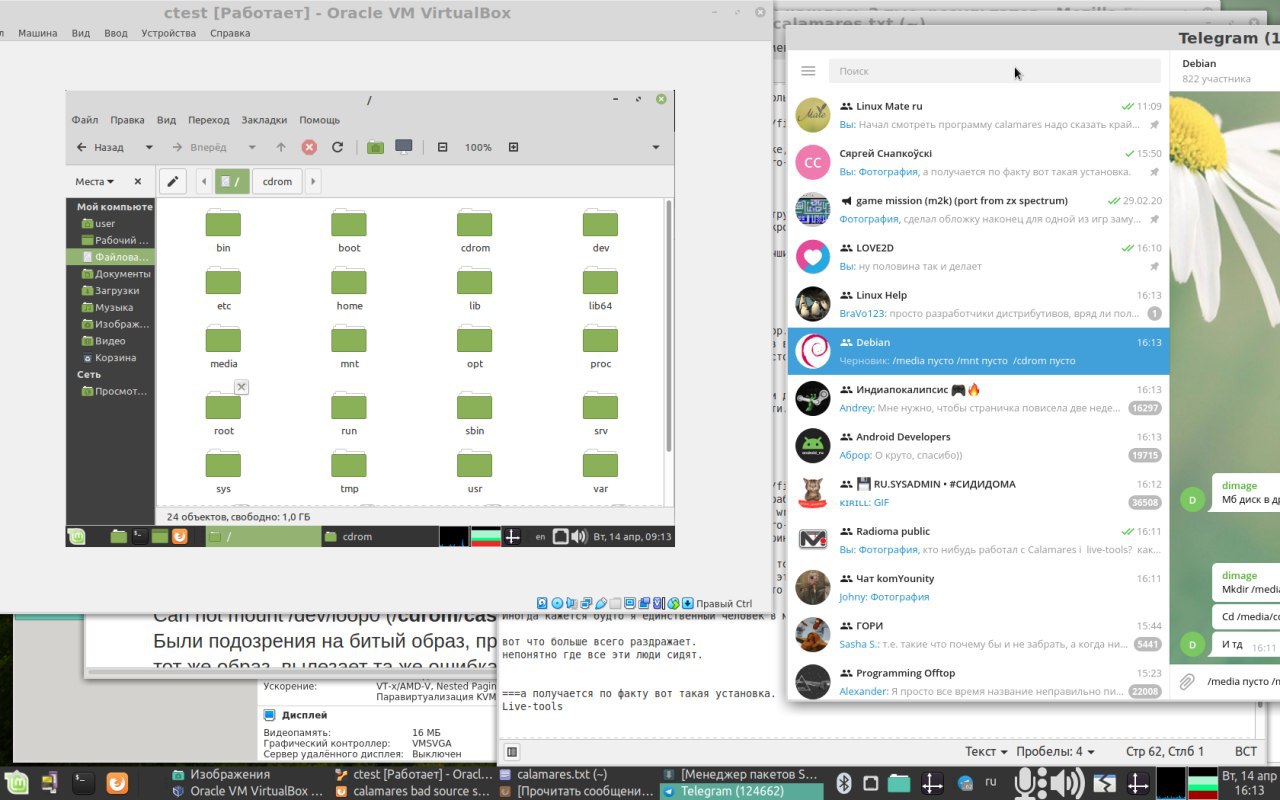Image resolution: width=1280 pixels, height=800 pixels.
Task: Click the guest Mint menu button
Action: 76,536
